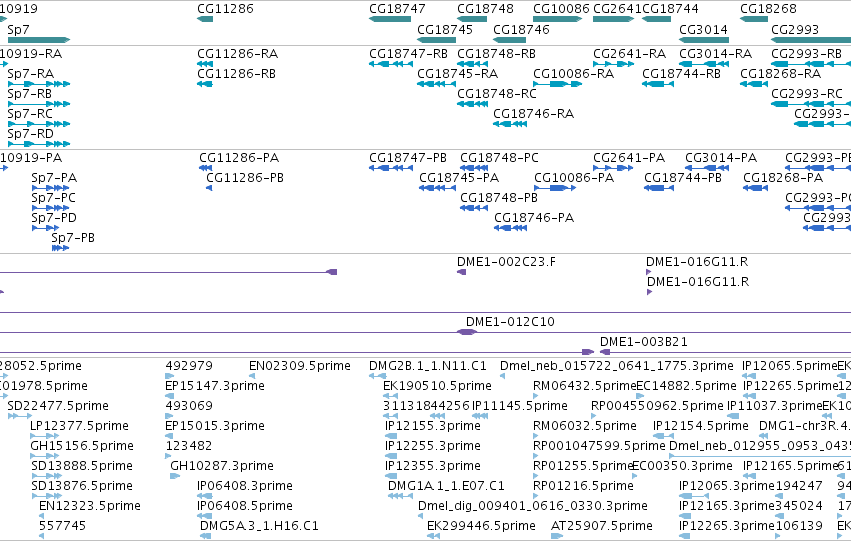
Task: Select the CG18746-RA transcript
Action: click(534, 114)
